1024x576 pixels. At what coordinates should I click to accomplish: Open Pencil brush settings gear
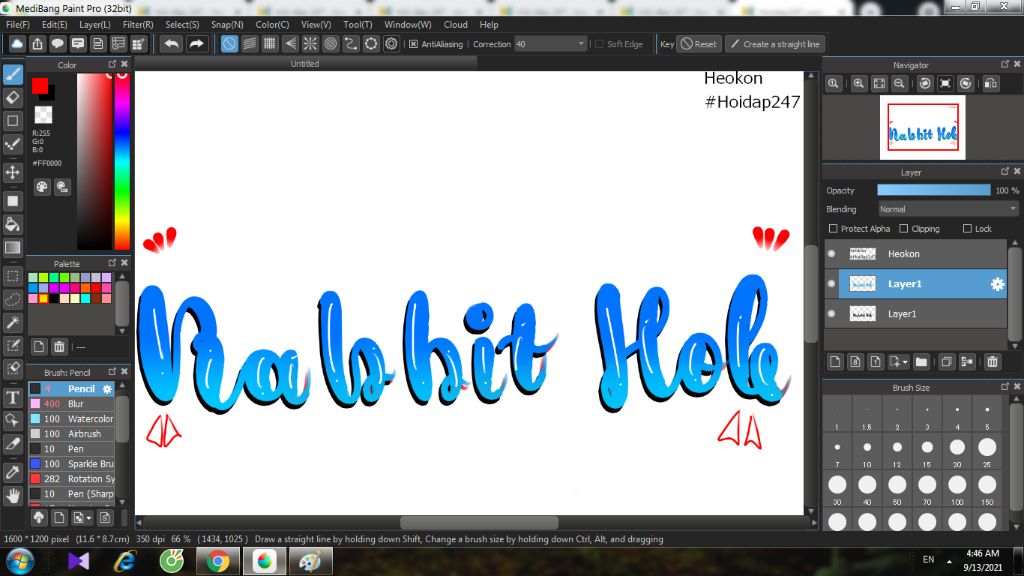(107, 389)
